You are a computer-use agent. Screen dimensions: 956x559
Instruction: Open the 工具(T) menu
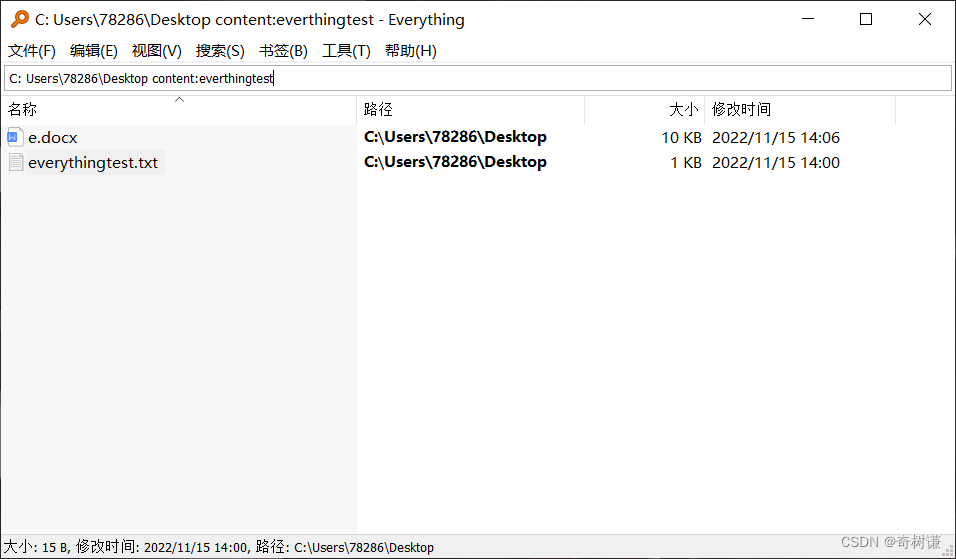point(346,51)
